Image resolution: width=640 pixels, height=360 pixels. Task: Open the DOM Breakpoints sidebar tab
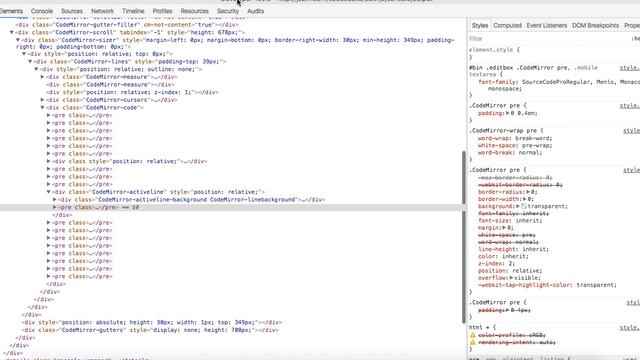click(x=595, y=25)
